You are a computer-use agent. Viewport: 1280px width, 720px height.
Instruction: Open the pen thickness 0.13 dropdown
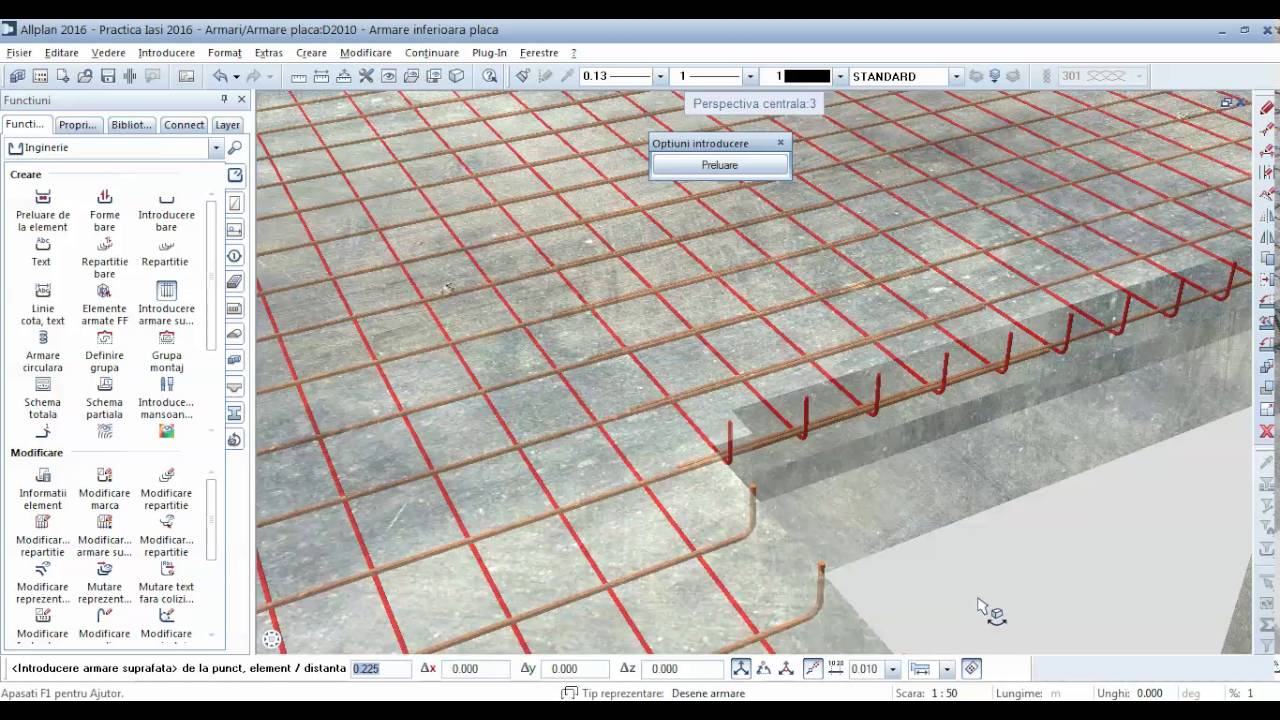point(660,76)
